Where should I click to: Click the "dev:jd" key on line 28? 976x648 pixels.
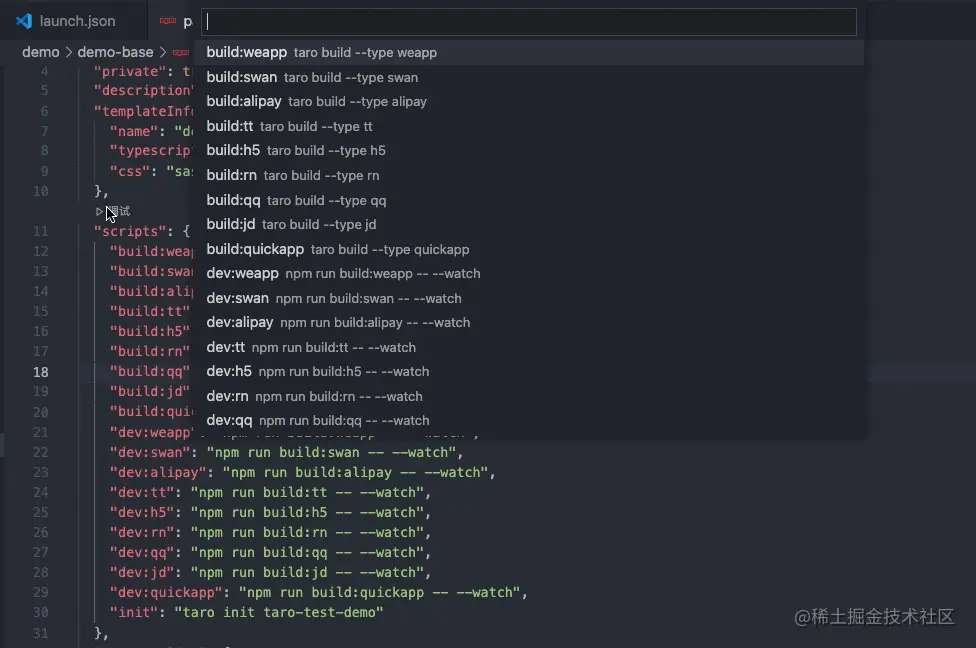tap(141, 572)
